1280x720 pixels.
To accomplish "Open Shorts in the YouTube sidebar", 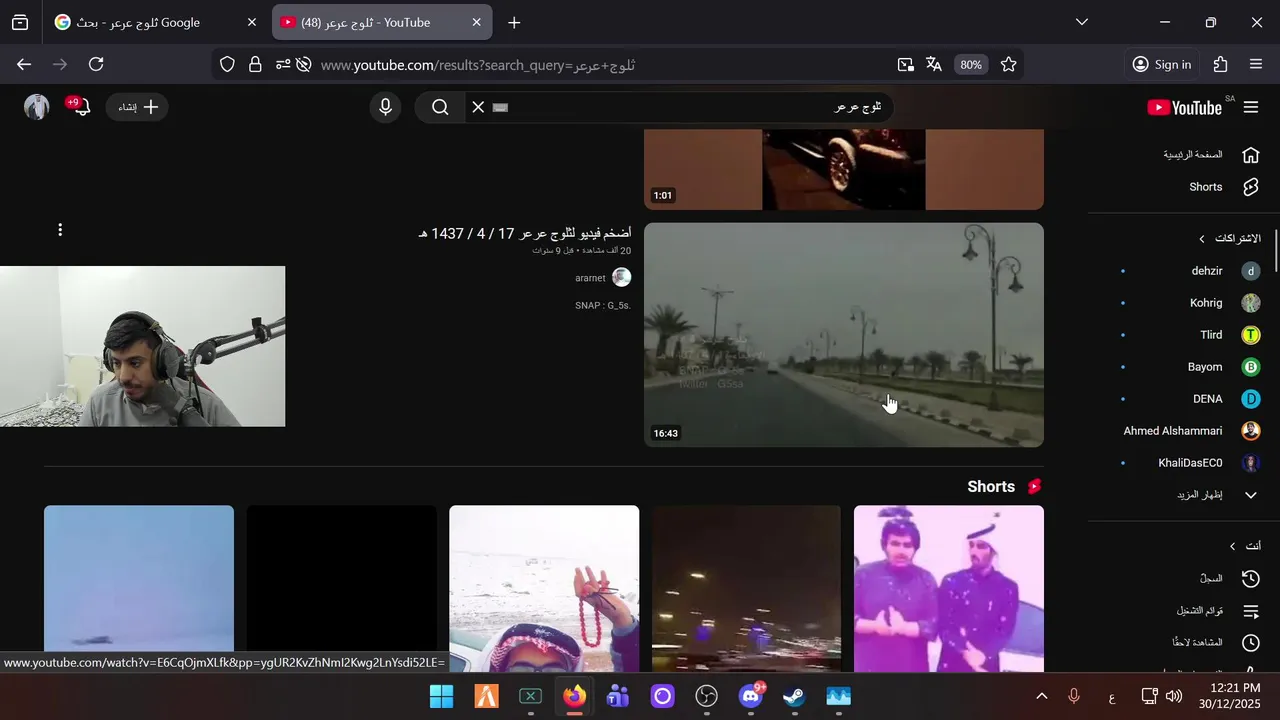I will tap(1224, 187).
